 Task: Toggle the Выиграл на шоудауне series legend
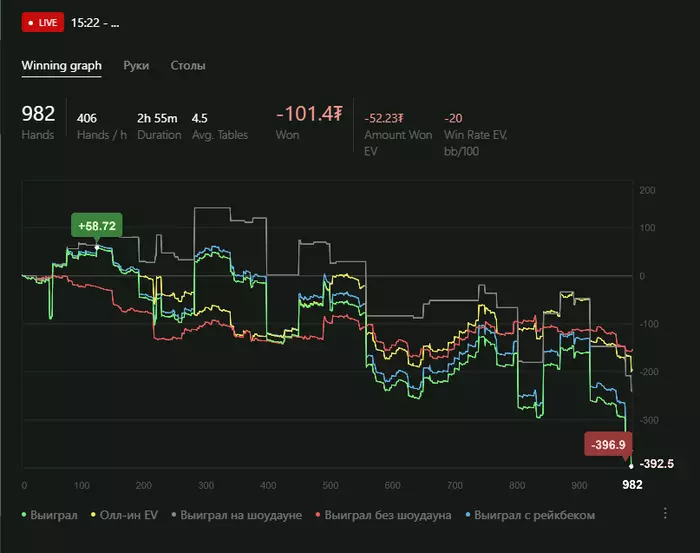click(237, 515)
